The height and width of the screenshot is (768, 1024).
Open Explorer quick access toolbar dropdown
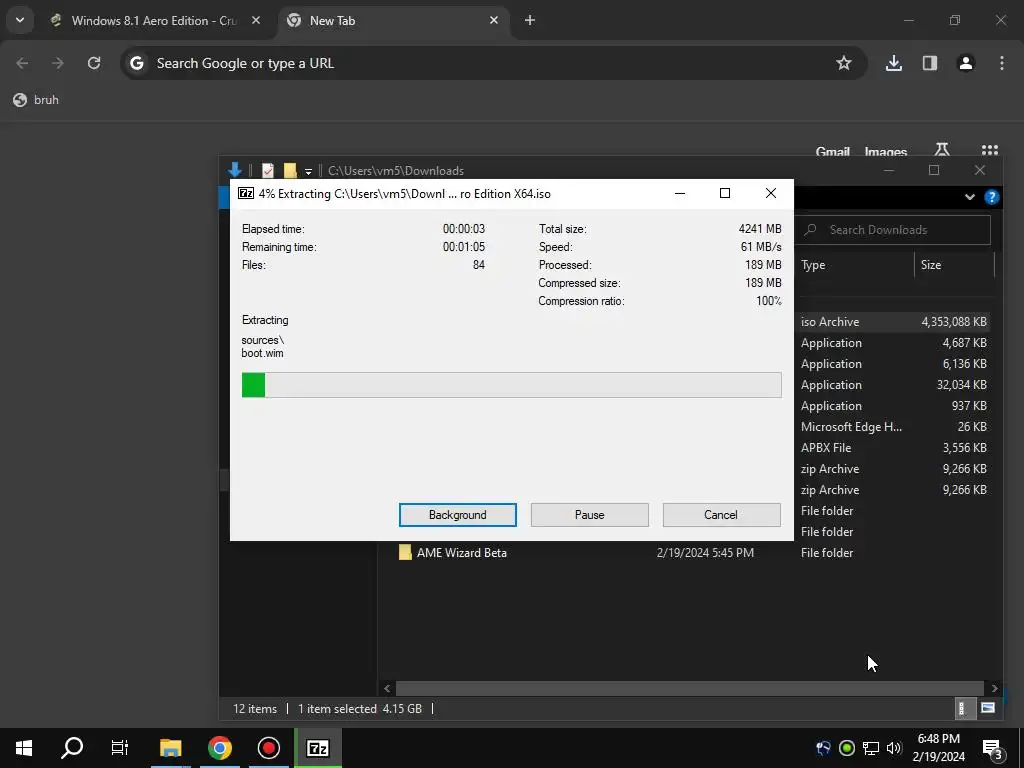coord(308,172)
